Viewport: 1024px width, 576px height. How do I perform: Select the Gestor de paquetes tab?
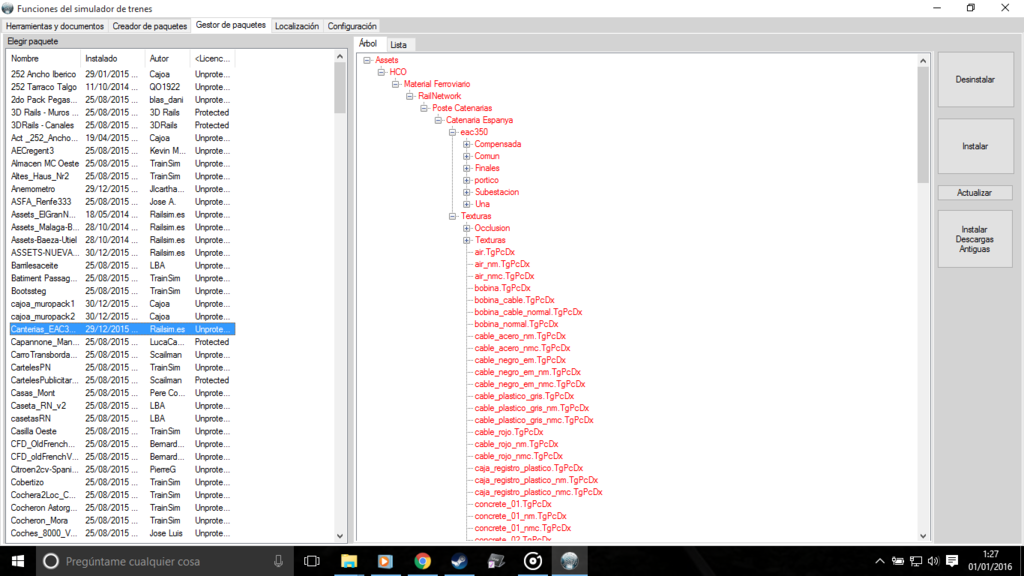231,25
